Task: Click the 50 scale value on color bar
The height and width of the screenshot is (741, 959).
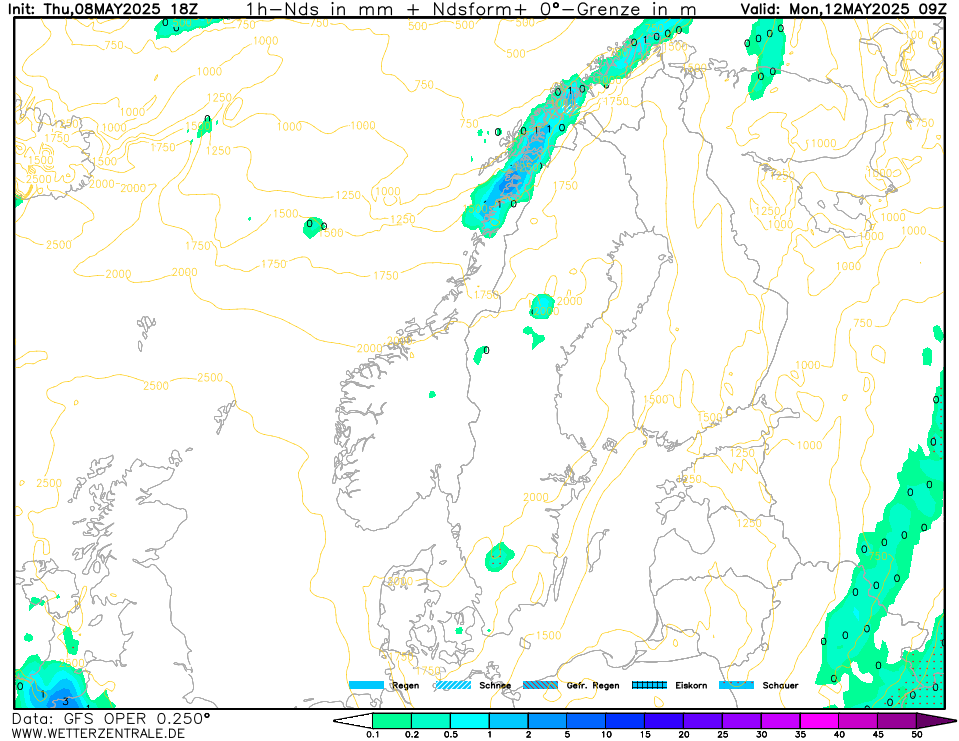Action: pos(916,734)
